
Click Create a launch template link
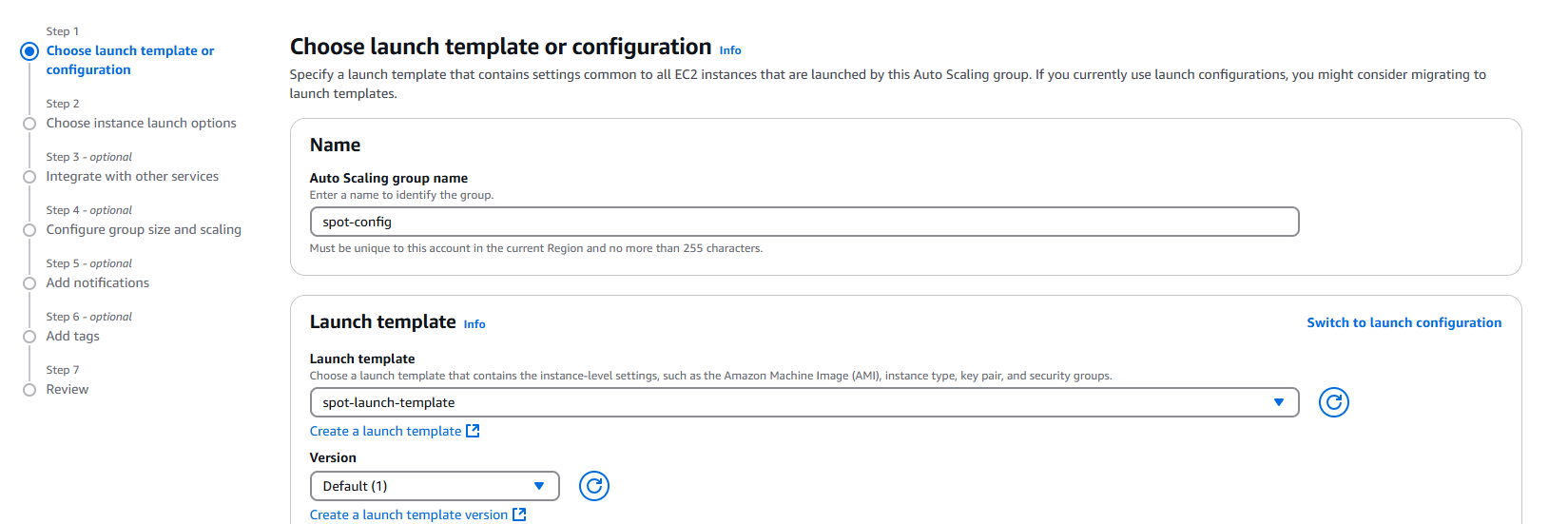[385, 431]
